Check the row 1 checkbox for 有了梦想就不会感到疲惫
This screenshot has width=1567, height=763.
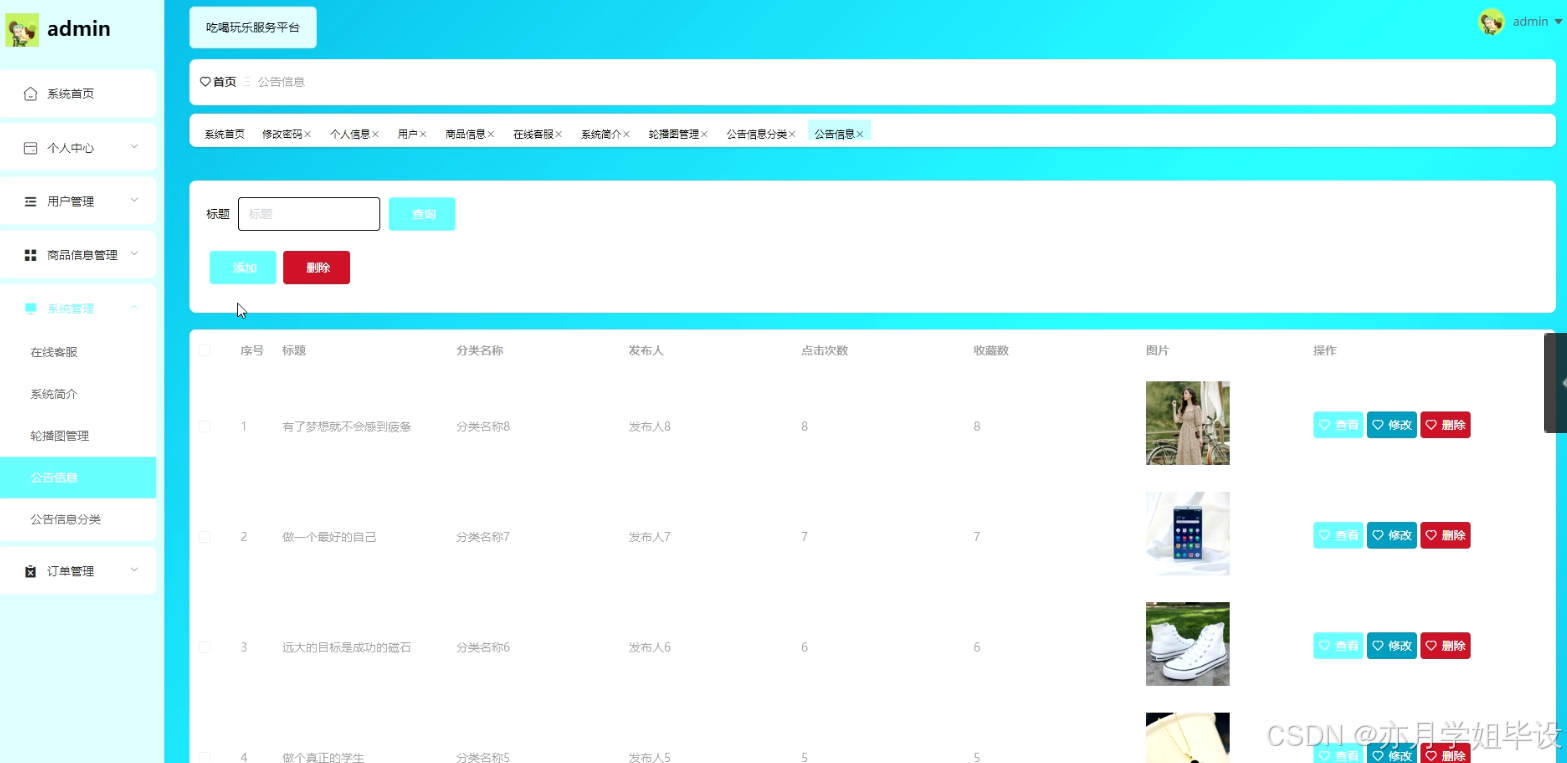tap(205, 426)
